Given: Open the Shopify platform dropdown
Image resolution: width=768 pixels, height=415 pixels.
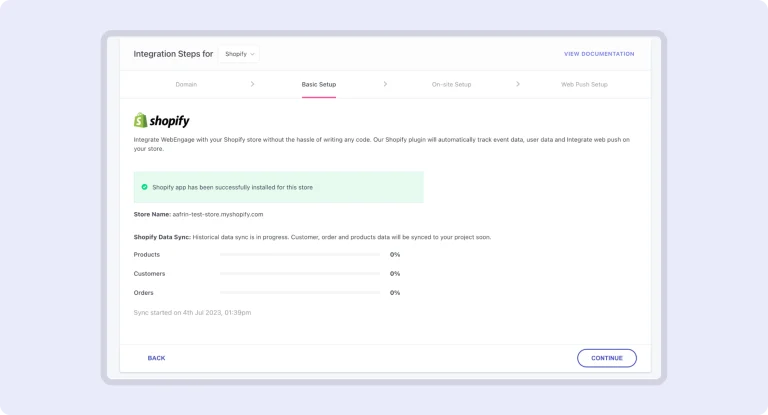Looking at the screenshot, I should click(239, 54).
